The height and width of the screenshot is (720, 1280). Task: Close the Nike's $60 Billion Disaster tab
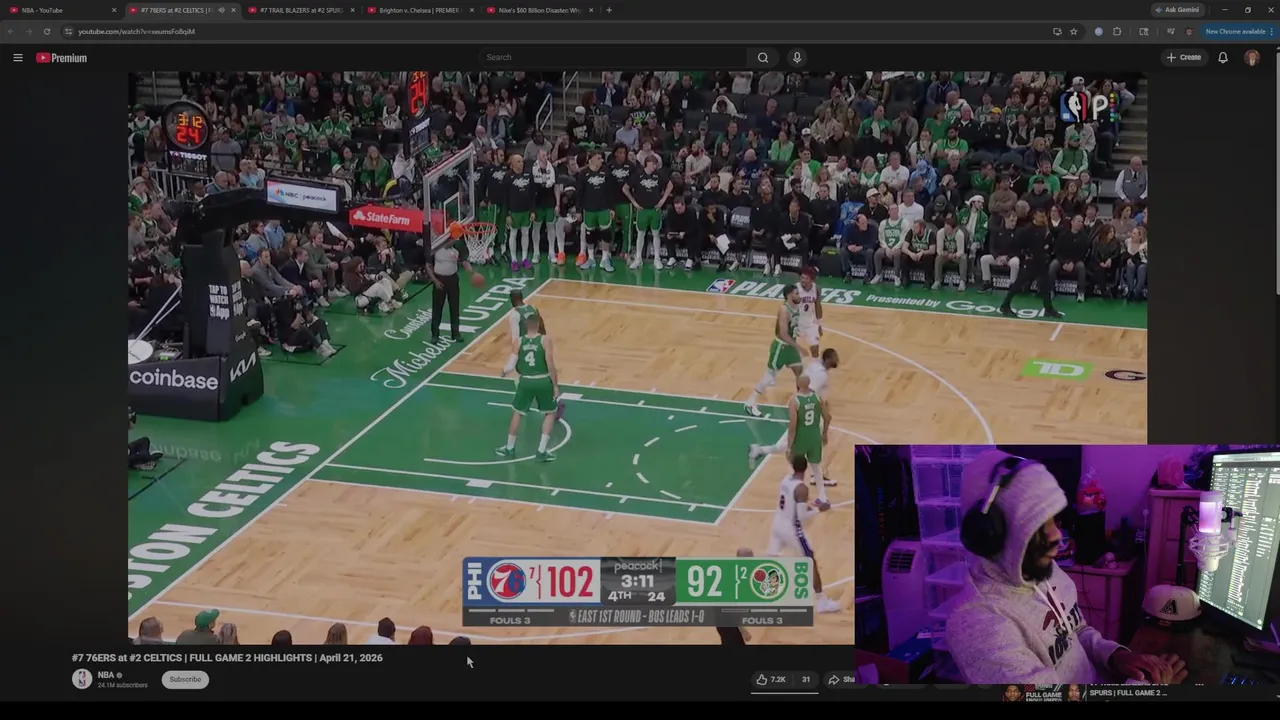(592, 10)
